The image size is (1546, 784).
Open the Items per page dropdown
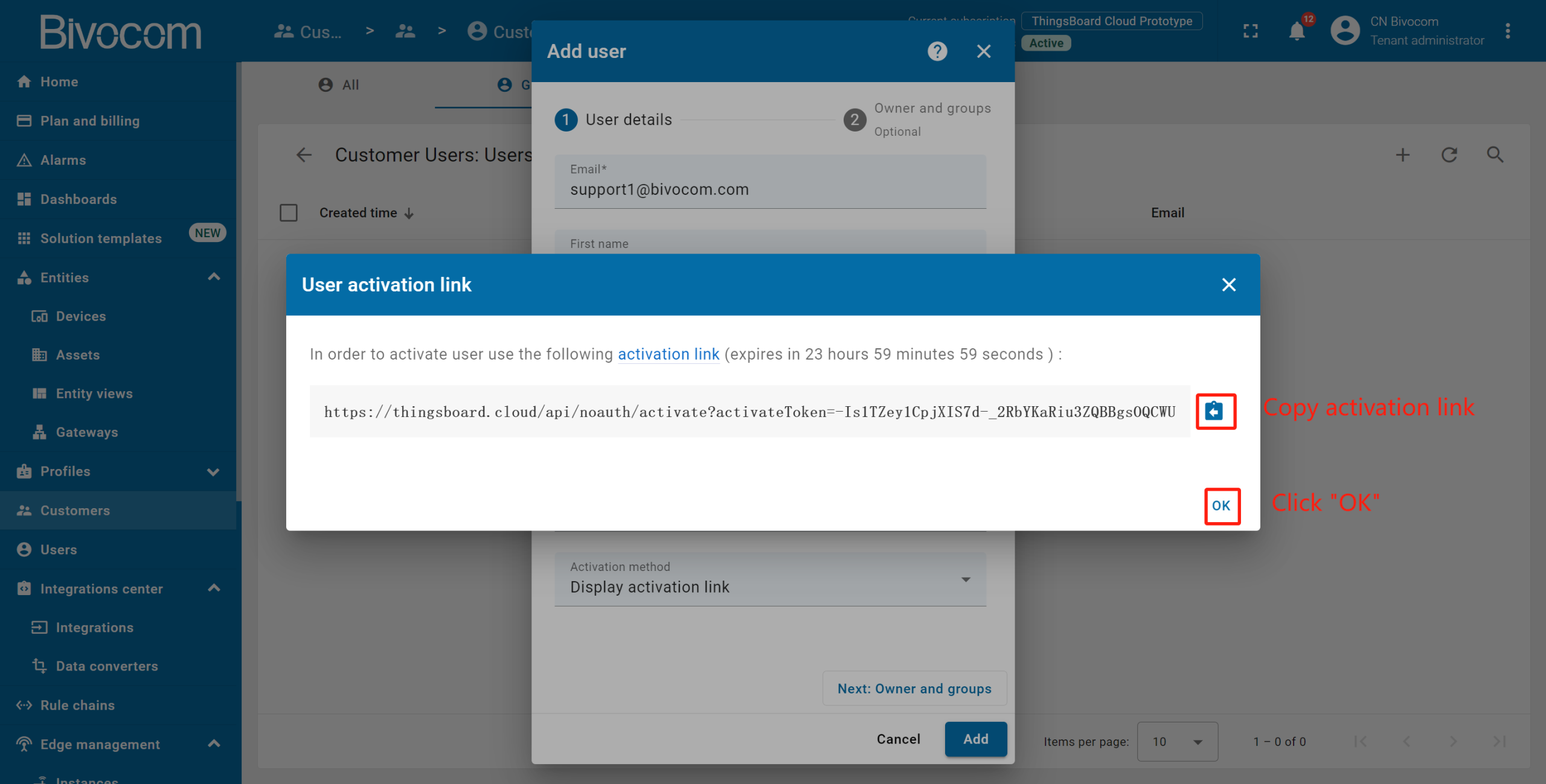[x=1177, y=741]
